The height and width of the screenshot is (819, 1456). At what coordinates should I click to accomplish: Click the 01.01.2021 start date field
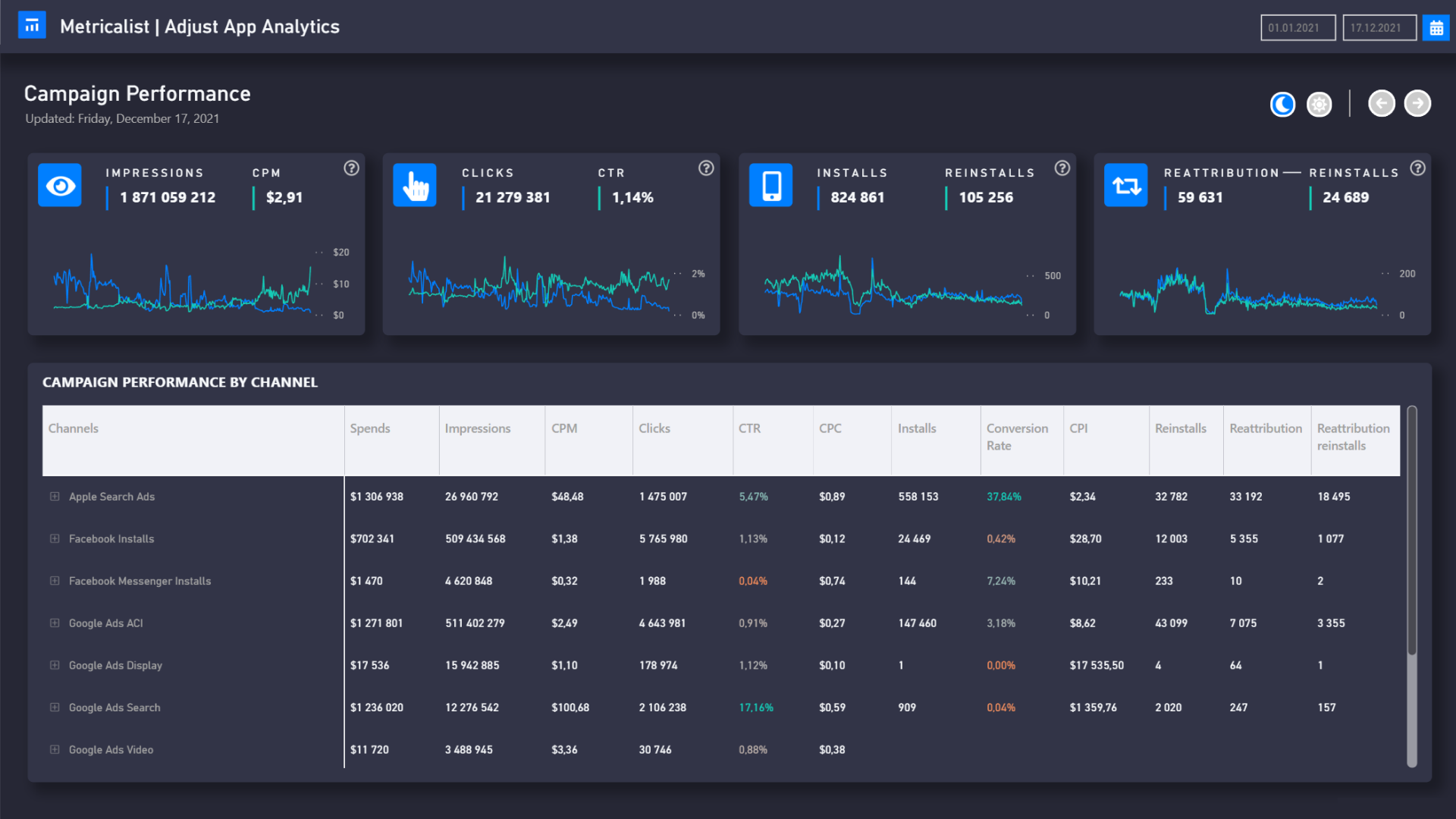[1298, 27]
